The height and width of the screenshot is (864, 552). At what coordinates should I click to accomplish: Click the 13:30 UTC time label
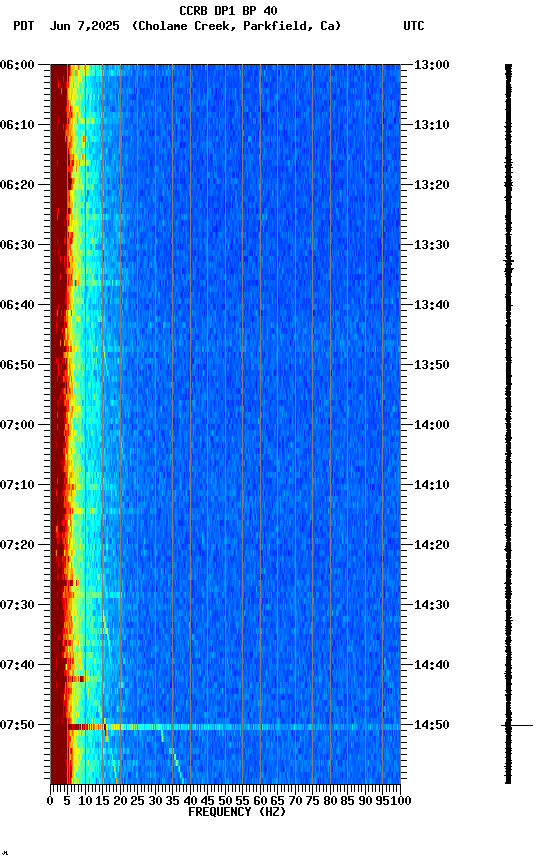click(432, 245)
